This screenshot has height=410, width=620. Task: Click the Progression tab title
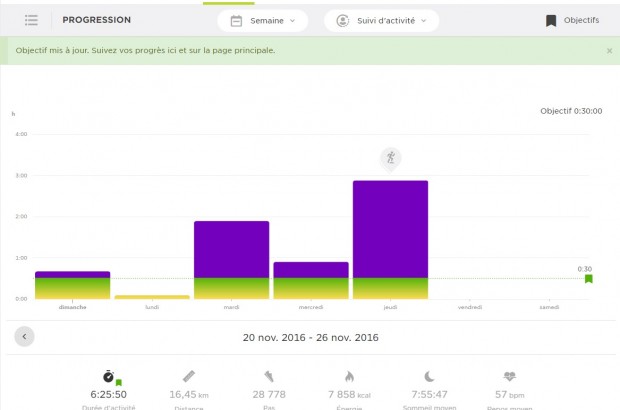95,20
